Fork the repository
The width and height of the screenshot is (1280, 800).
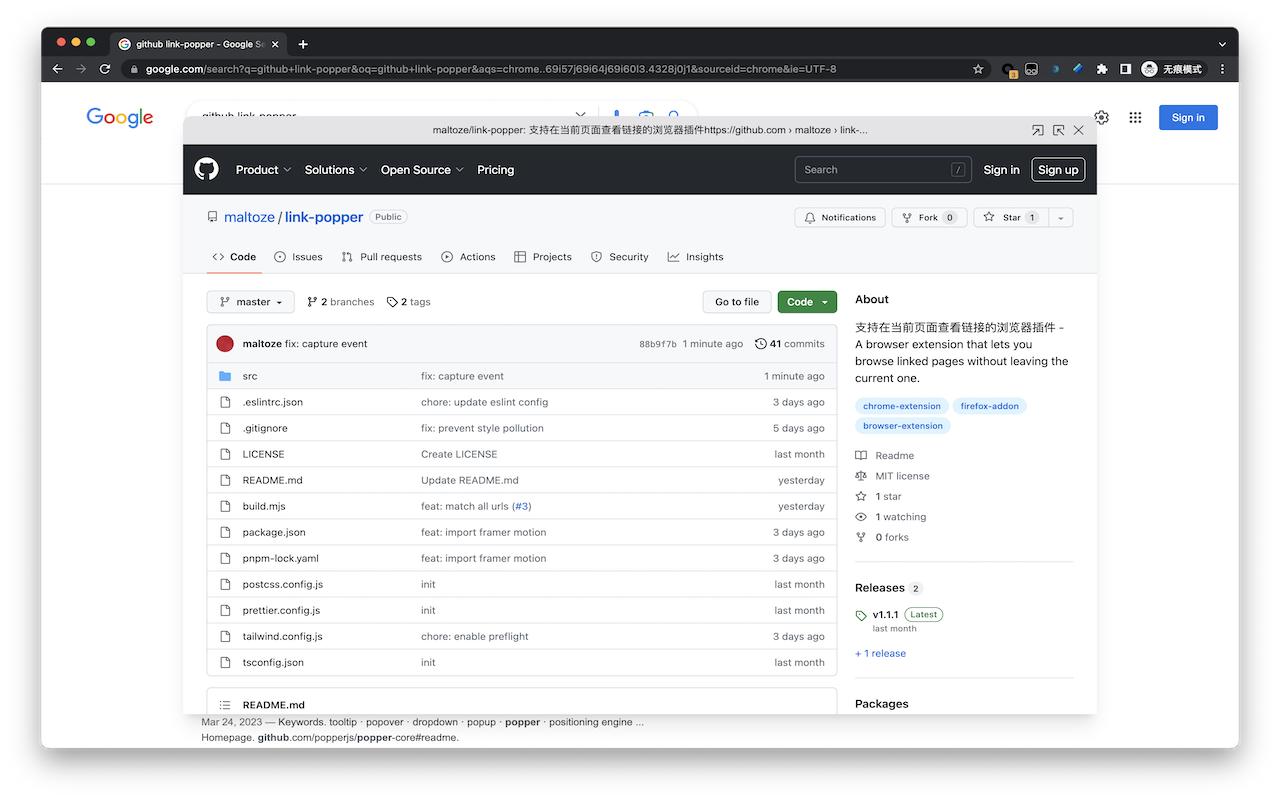(929, 217)
